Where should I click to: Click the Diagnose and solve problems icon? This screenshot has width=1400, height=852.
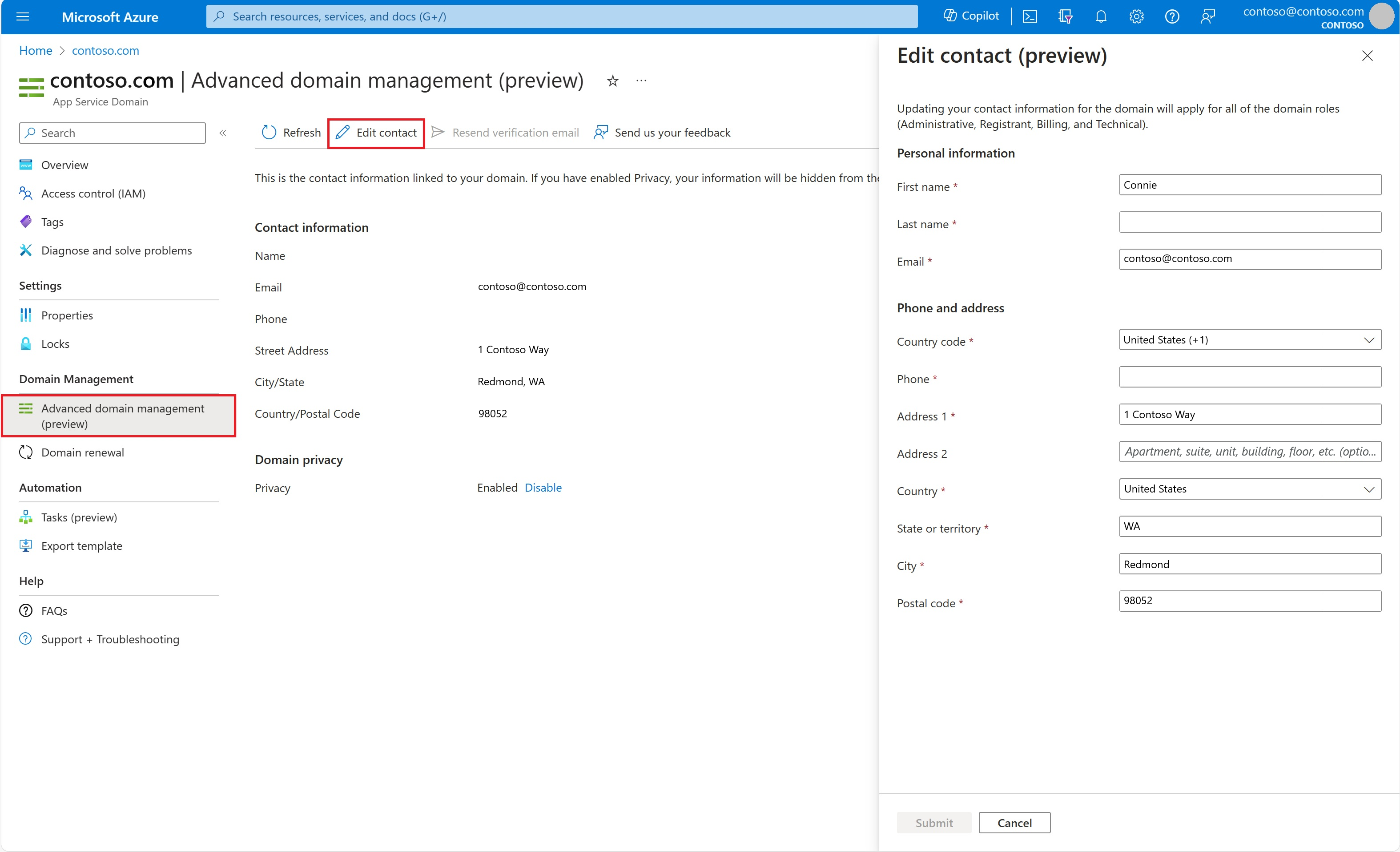click(x=27, y=250)
